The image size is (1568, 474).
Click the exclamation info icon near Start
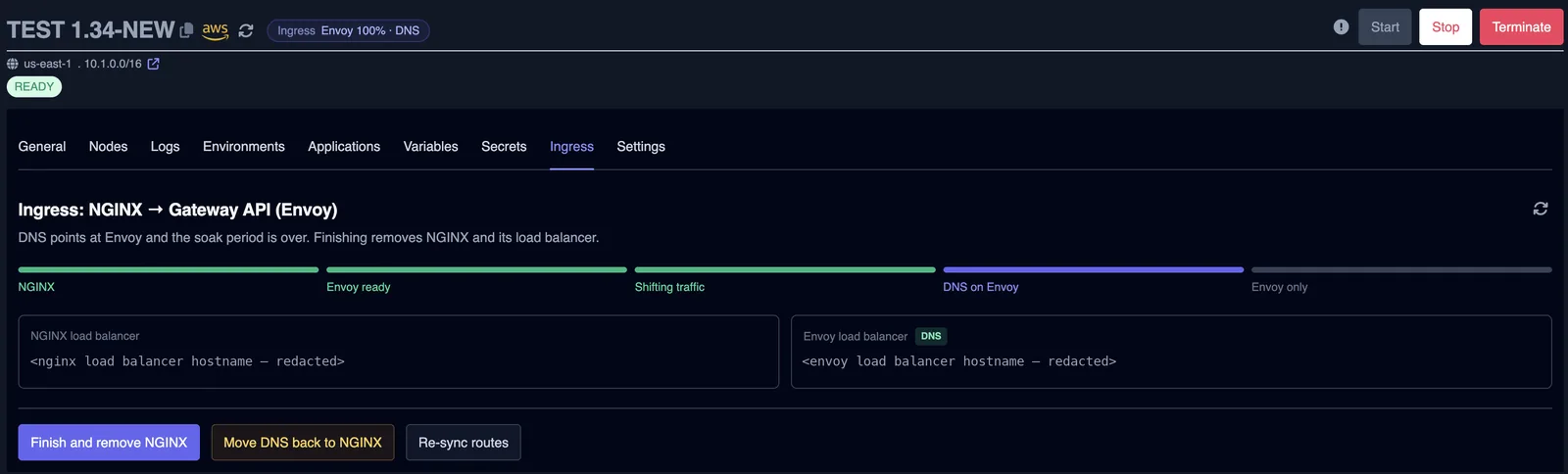point(1341,27)
